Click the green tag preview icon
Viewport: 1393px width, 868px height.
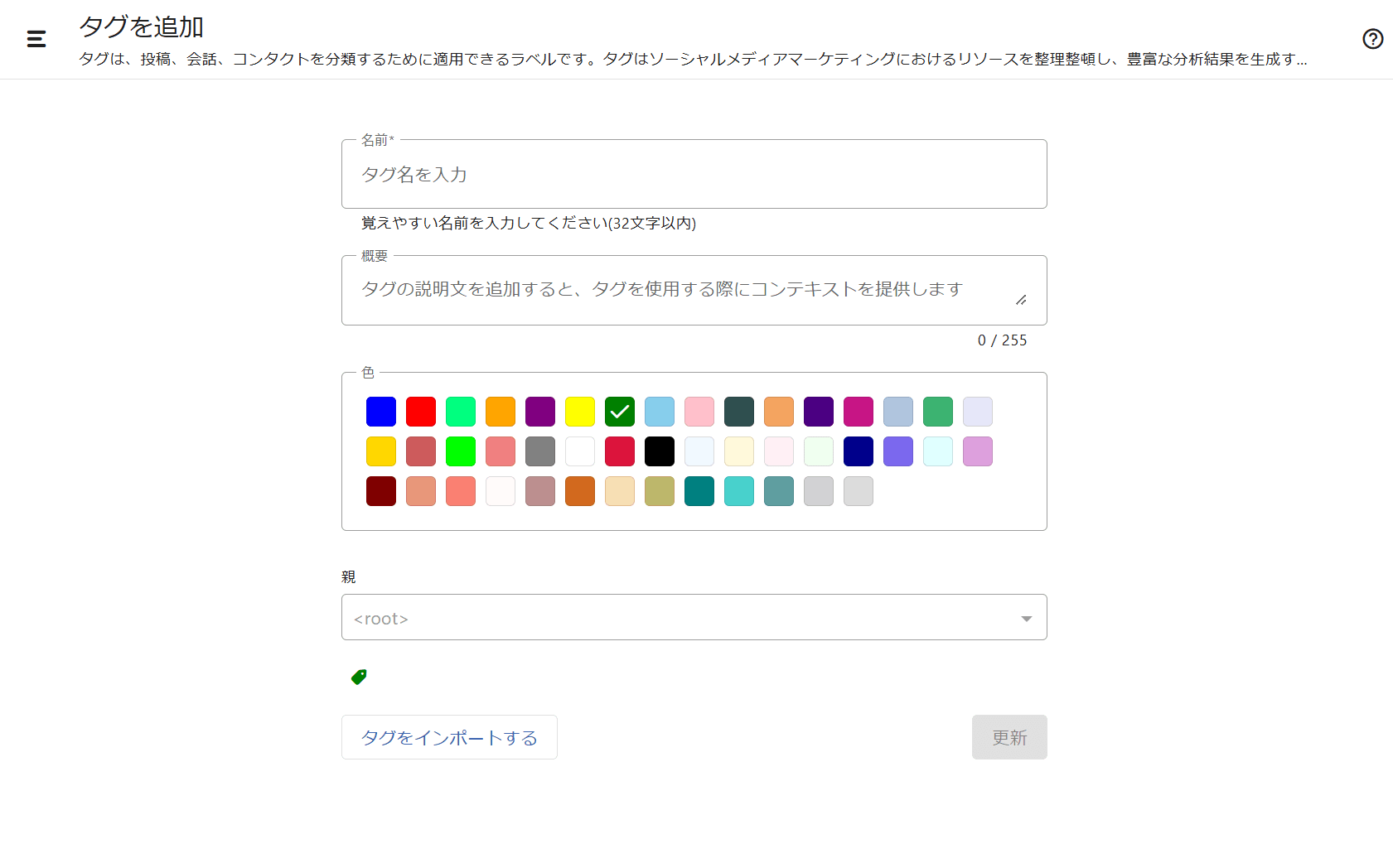point(359,677)
